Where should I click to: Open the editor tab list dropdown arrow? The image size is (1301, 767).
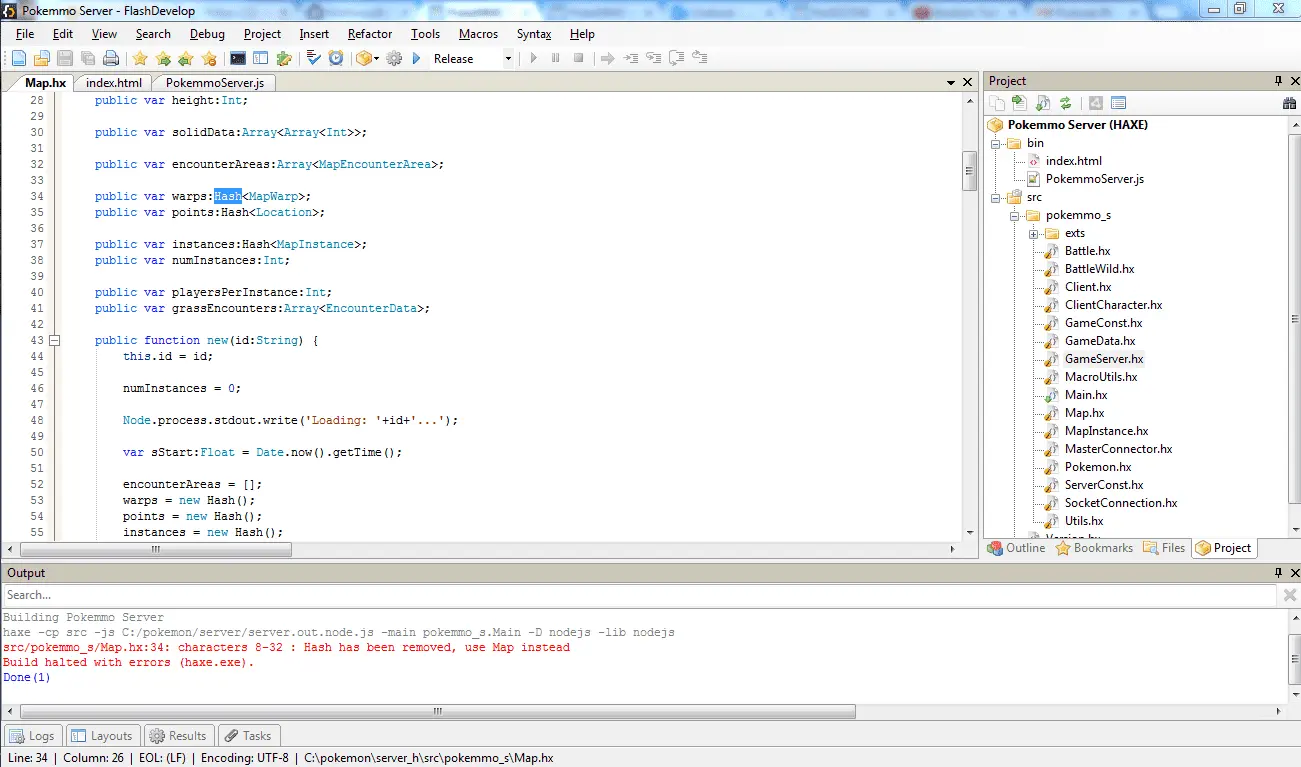pos(951,83)
